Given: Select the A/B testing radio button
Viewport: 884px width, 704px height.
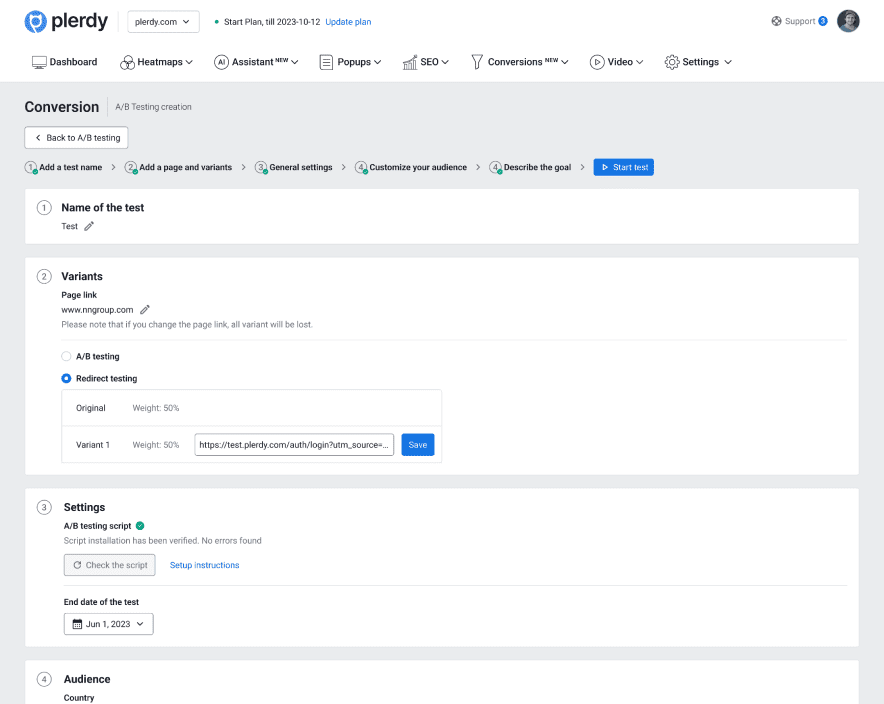Looking at the screenshot, I should (x=67, y=356).
